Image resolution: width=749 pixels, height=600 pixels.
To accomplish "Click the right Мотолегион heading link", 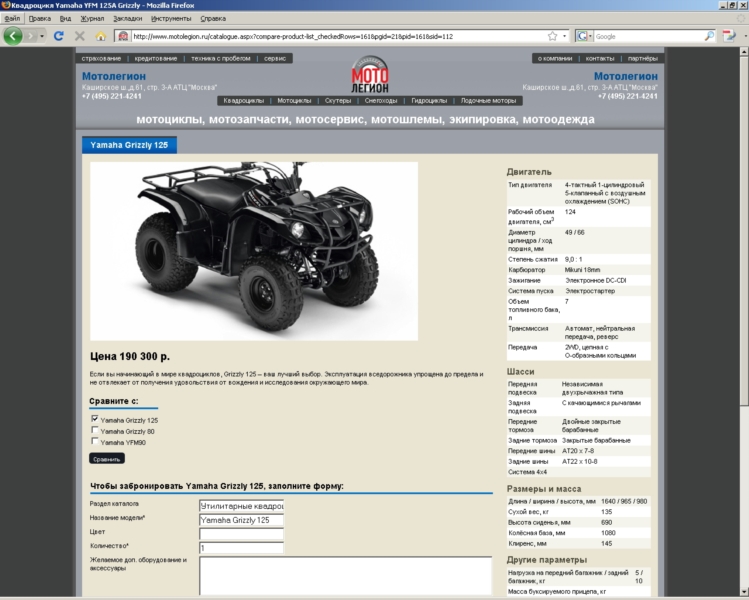I will pyautogui.click(x=626, y=76).
